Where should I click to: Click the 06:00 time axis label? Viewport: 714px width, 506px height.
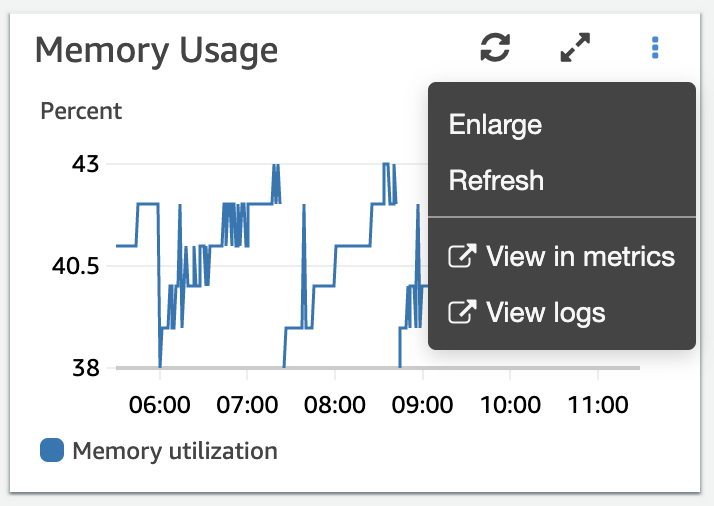coord(160,405)
